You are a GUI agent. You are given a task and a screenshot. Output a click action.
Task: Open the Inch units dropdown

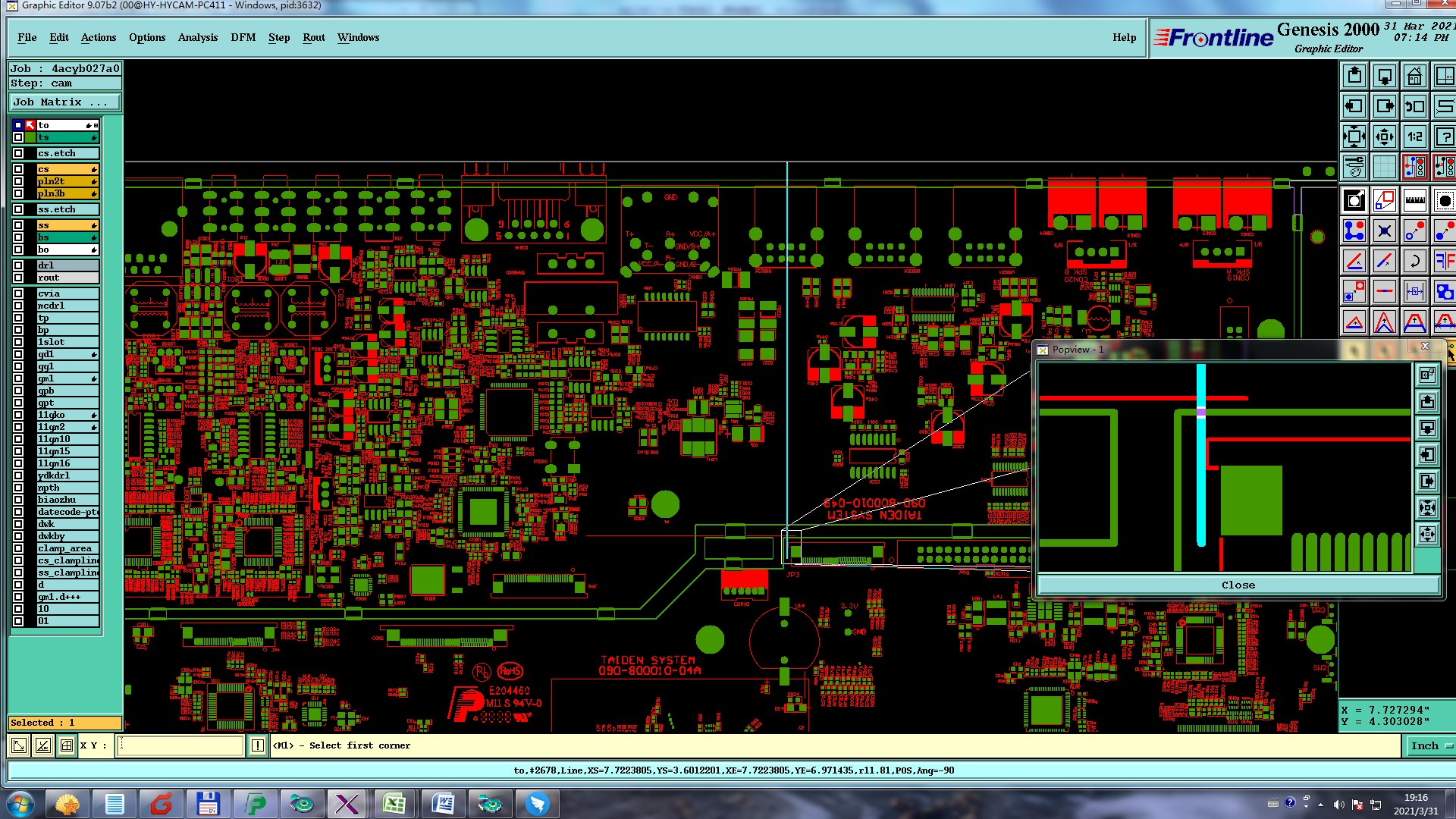(1430, 745)
